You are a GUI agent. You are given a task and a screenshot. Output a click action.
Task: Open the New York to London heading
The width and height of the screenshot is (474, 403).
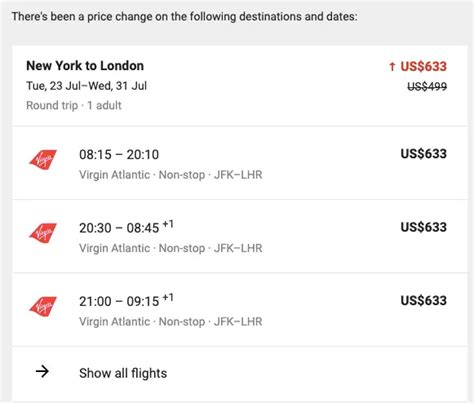(85, 66)
